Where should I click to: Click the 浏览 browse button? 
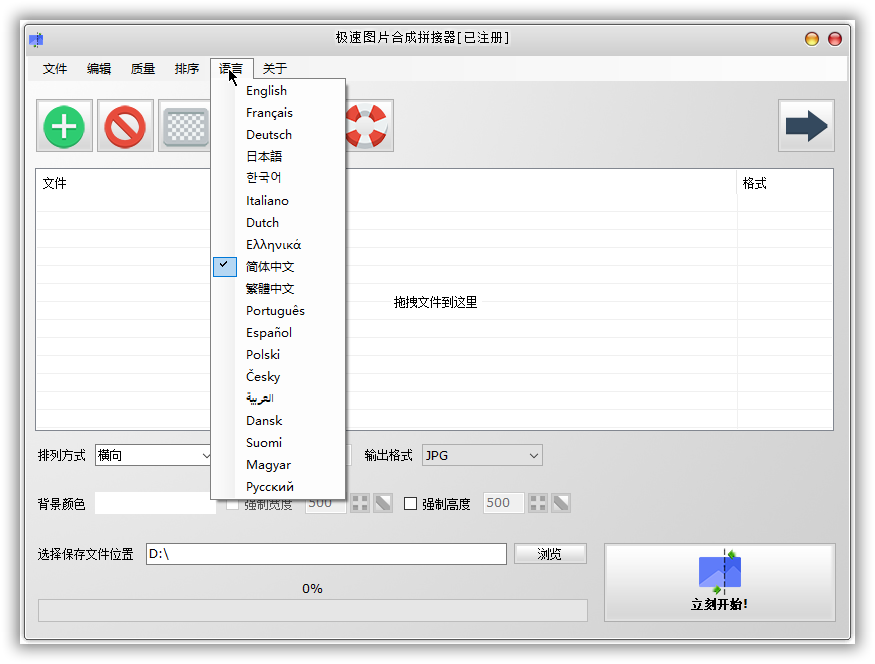pos(550,554)
